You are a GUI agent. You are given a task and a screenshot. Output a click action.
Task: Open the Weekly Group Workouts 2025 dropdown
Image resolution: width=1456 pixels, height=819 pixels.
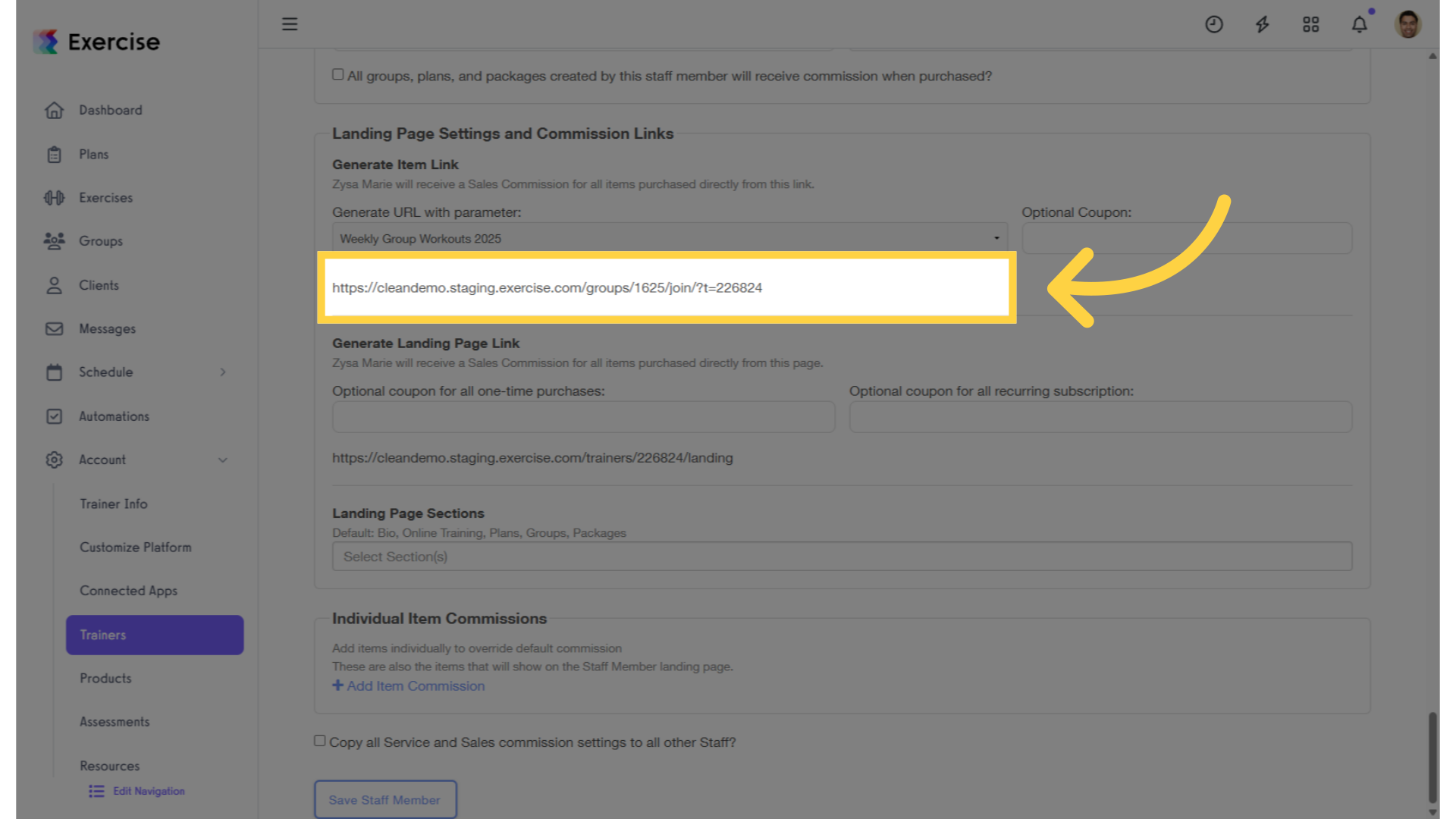point(670,238)
